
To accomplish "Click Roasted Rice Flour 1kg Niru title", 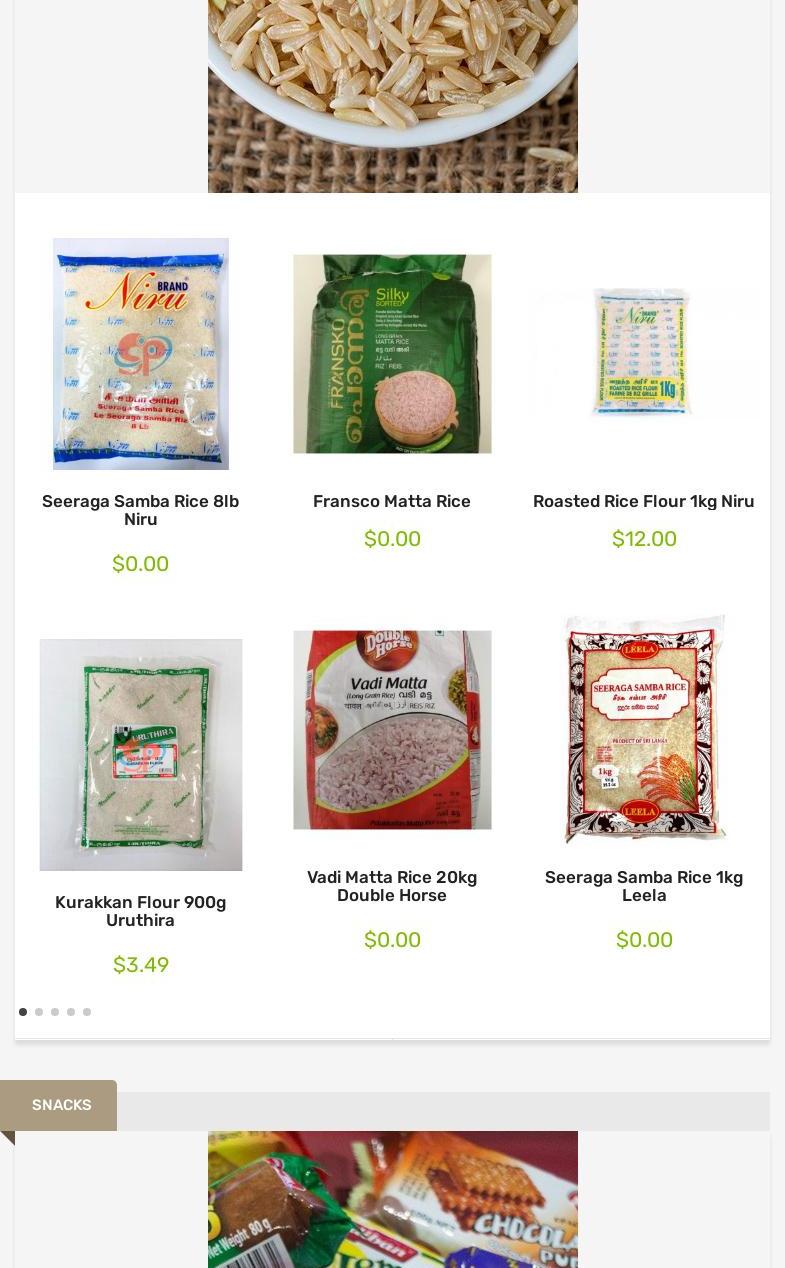I will click(644, 501).
